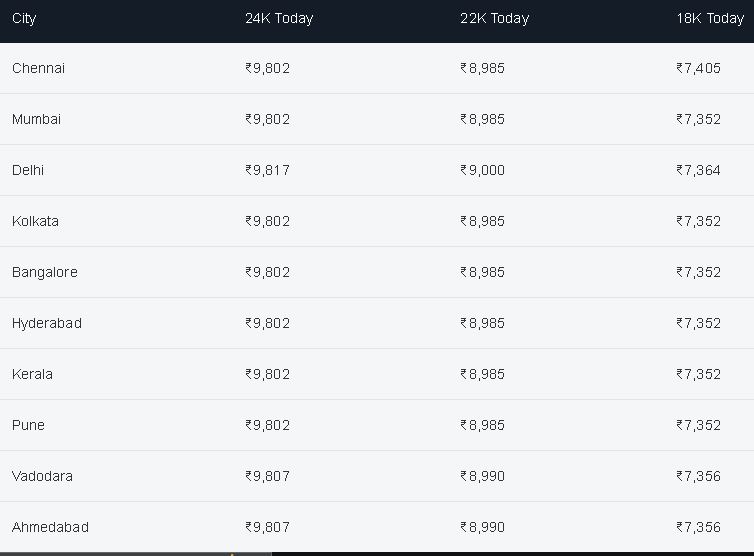Select the Pune city name

28,425
